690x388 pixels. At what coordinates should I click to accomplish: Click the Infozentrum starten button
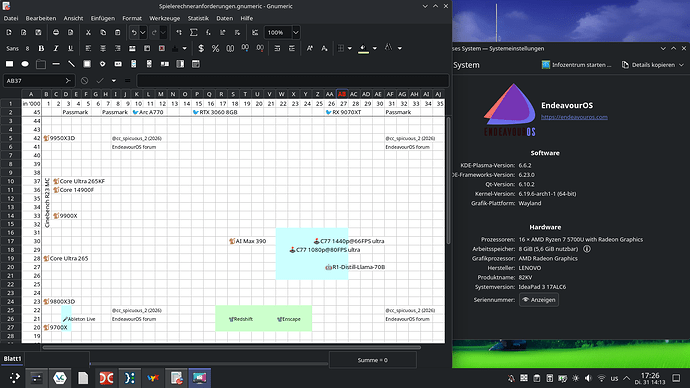point(576,65)
